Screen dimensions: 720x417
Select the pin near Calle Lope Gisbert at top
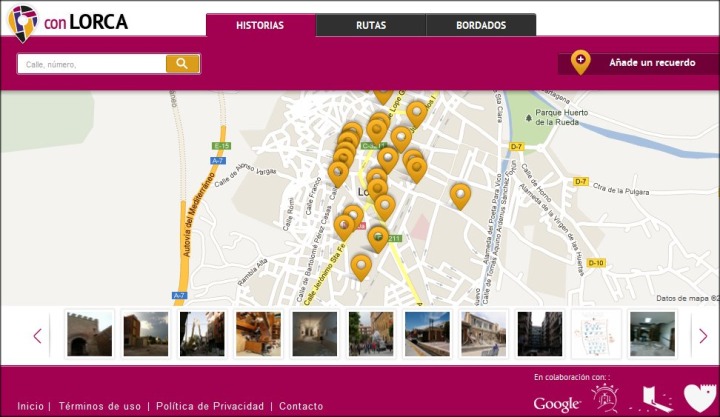tap(383, 96)
